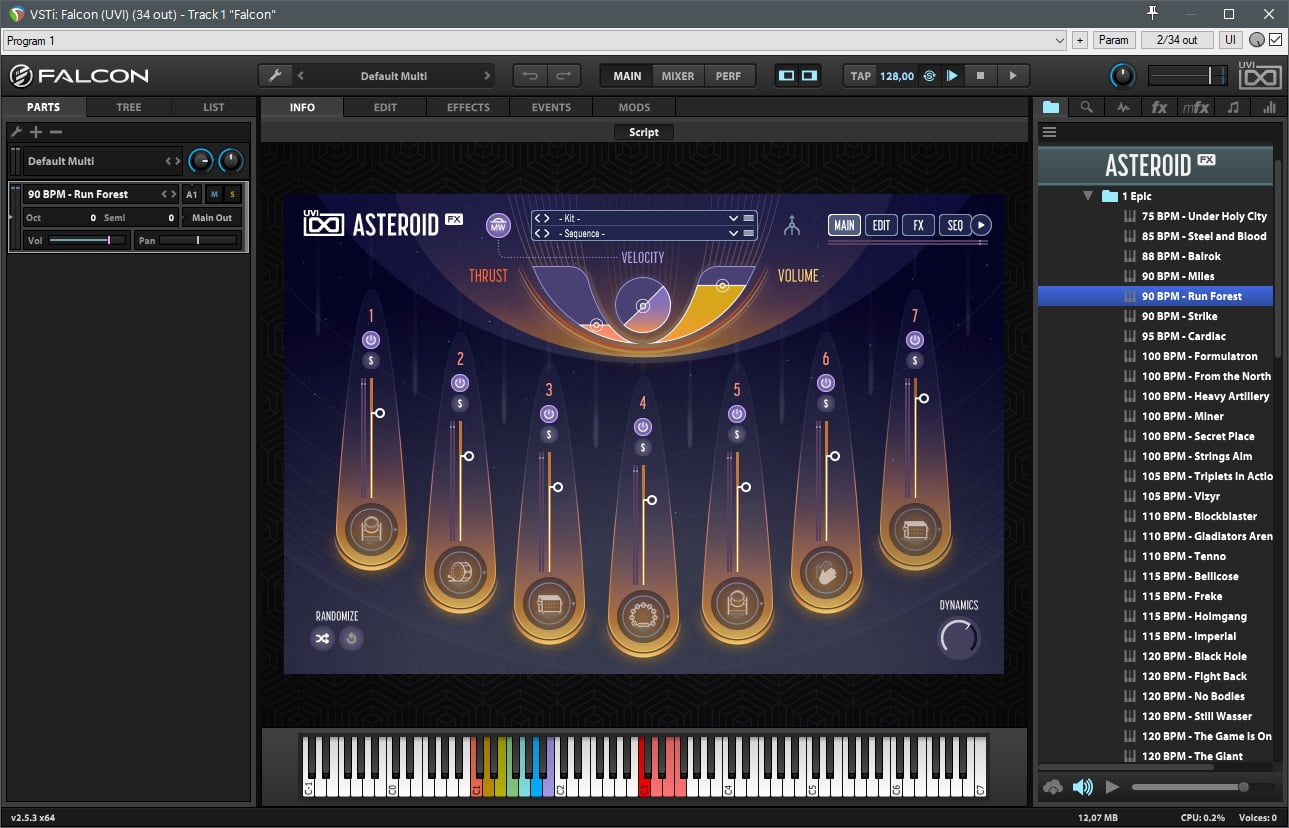
Task: Start the Asteroid sequencer play button
Action: coord(981,225)
